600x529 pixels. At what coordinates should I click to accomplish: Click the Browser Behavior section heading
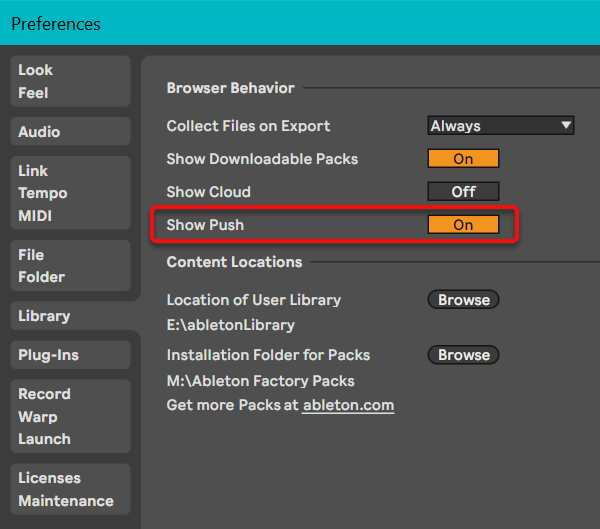click(230, 88)
